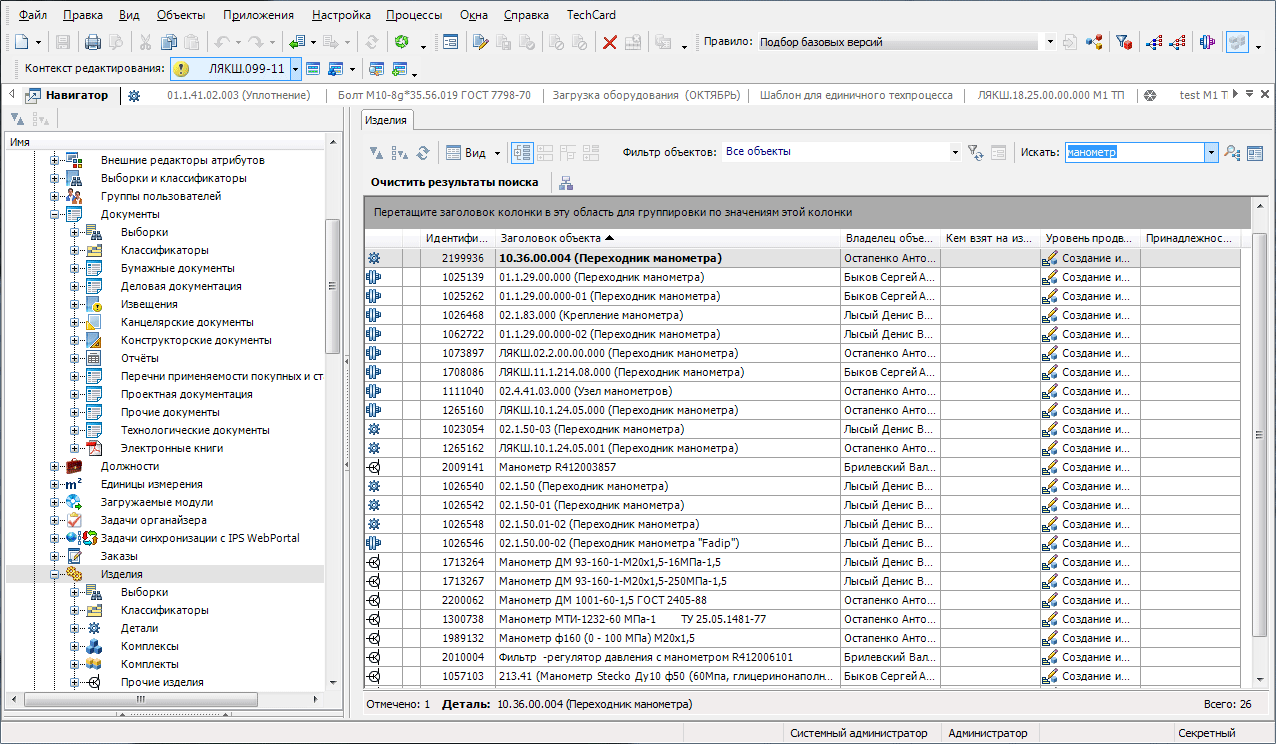The image size is (1276, 744).
Task: Click the results table vertical scrollbar
Action: pos(1260,434)
